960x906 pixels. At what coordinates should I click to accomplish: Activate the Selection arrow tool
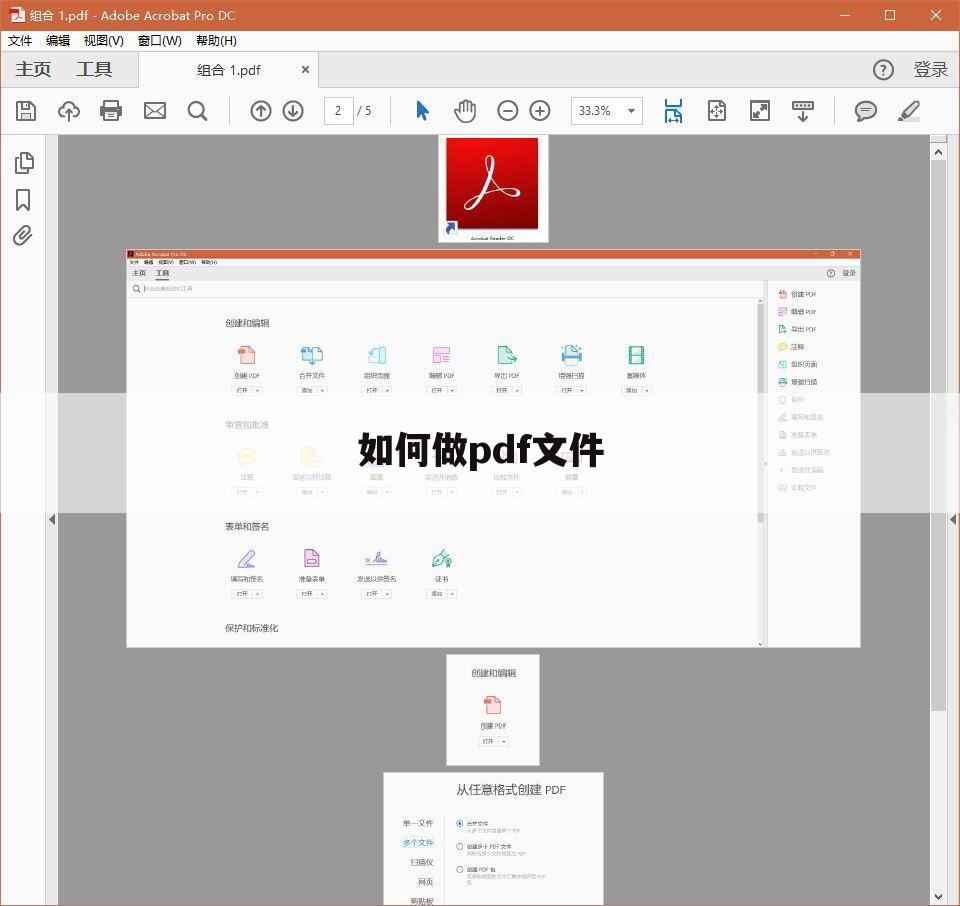tap(422, 111)
